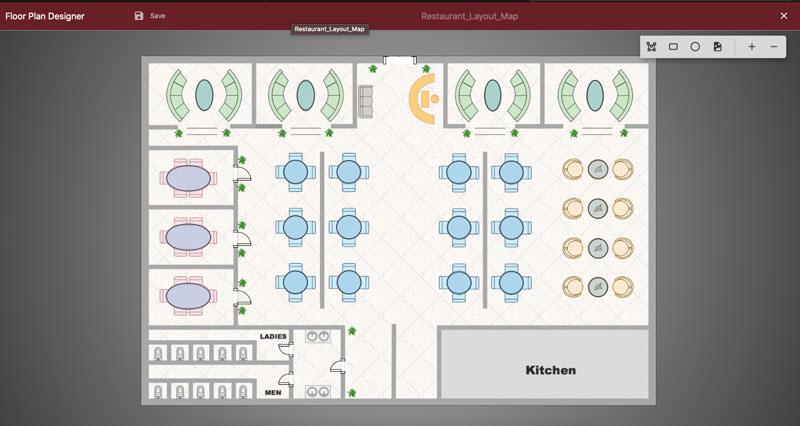
Task: Select the top-right green booth table
Action: point(596,95)
